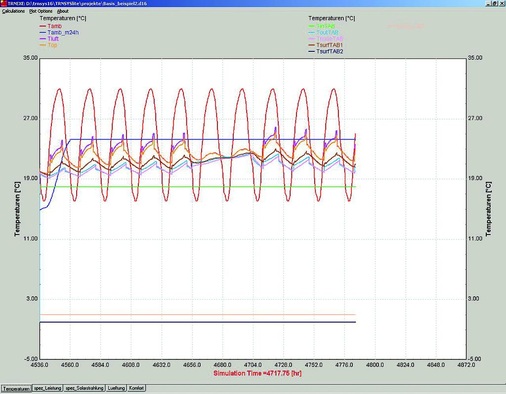Click the right vertical Temperaturen [°C] axis title

coord(489,209)
